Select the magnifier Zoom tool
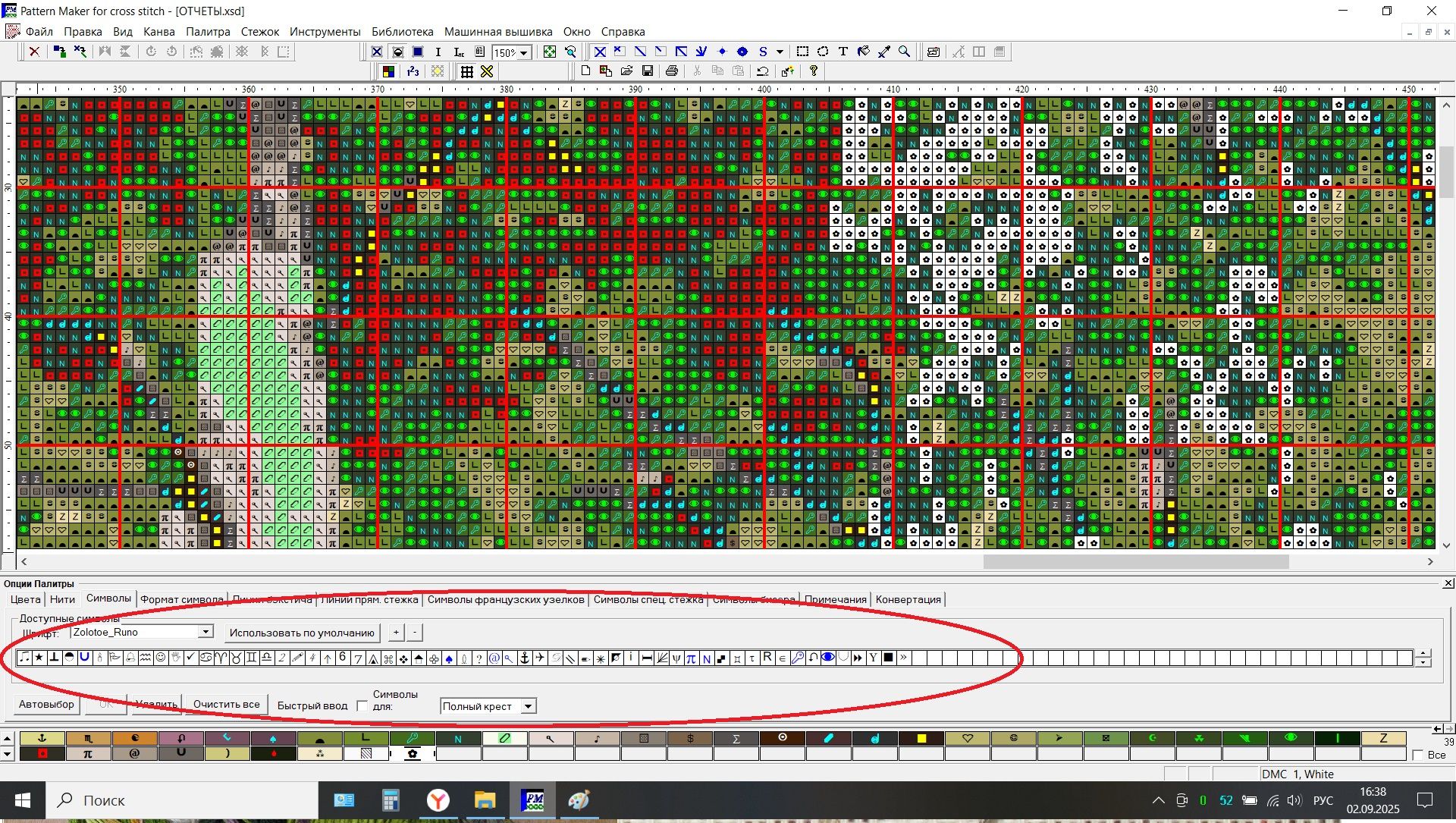 click(x=904, y=52)
